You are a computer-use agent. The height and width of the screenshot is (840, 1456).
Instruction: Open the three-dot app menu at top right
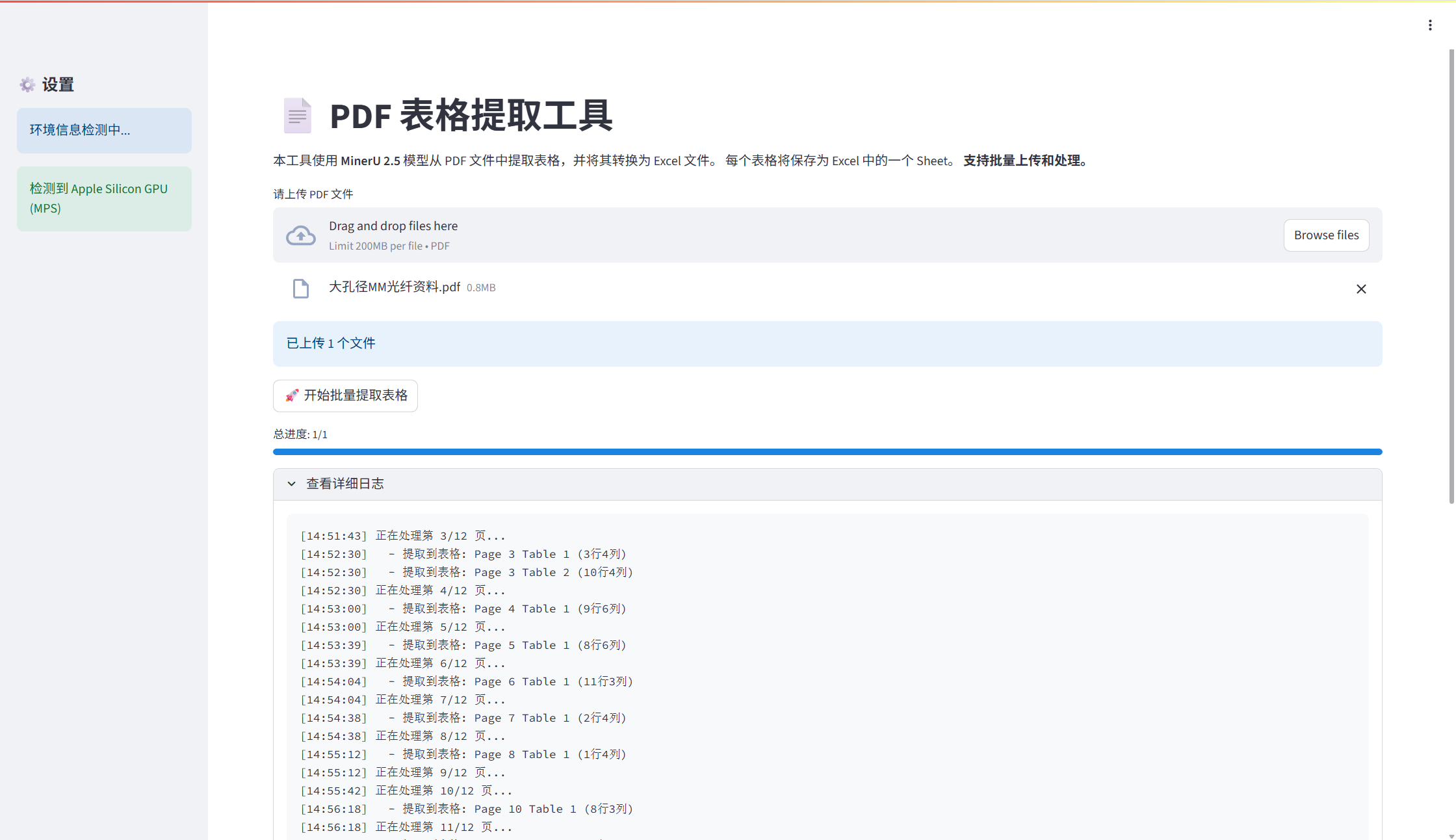point(1429,25)
